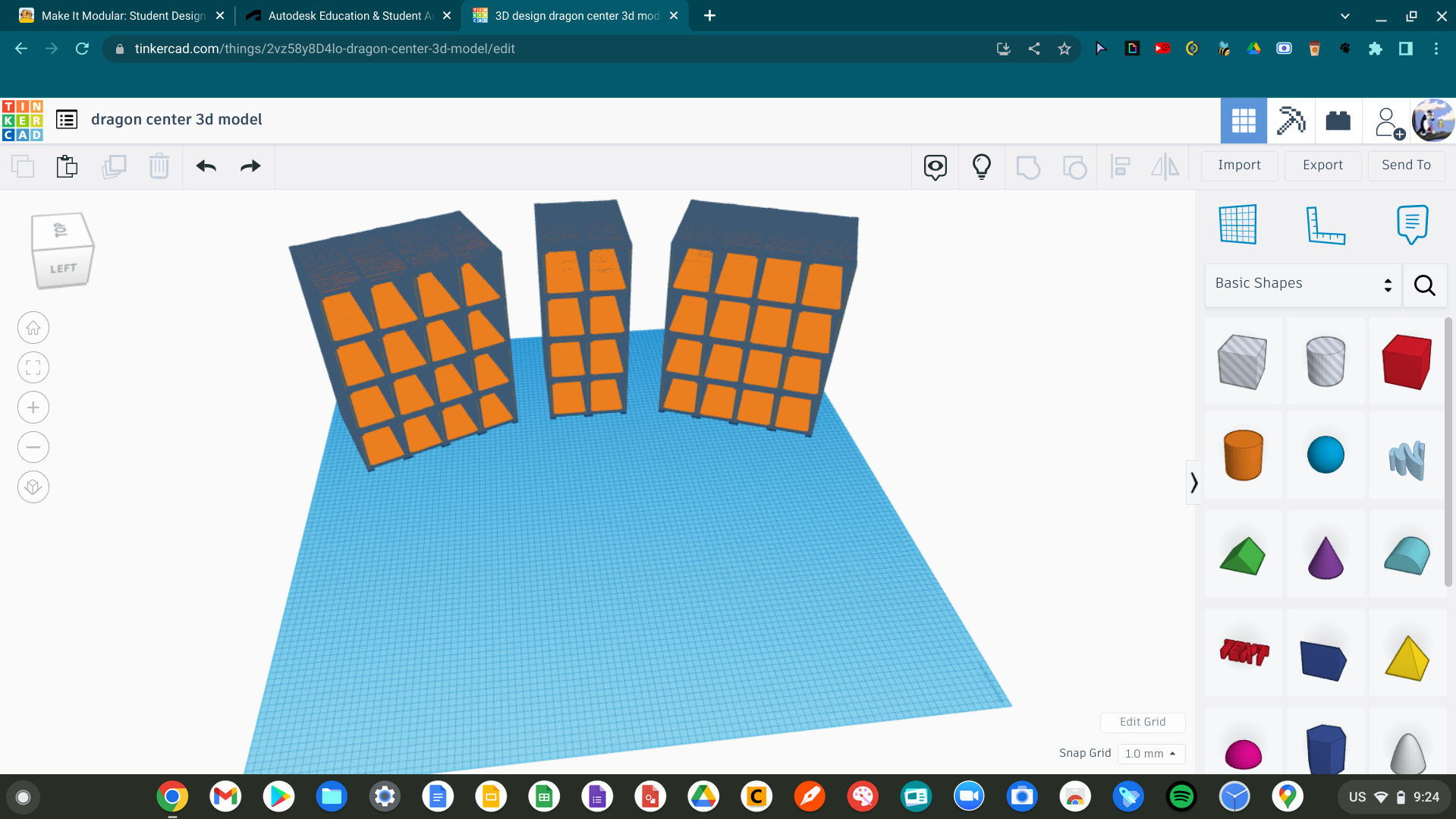This screenshot has width=1456, height=819.
Task: Duplicate and repeat the selection
Action: (x=114, y=166)
